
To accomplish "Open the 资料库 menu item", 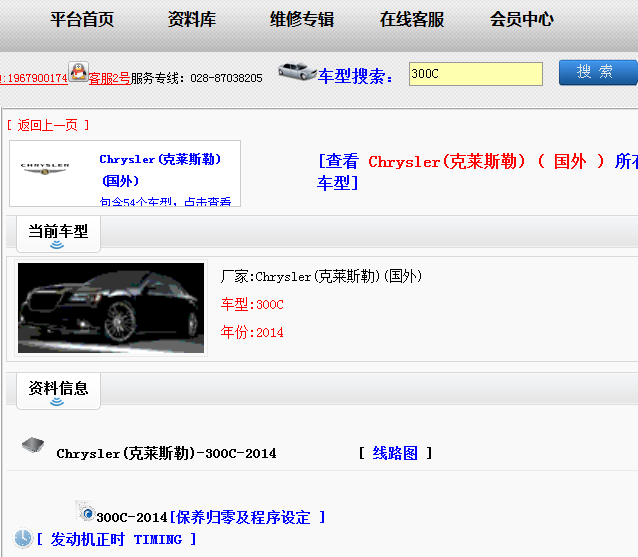I will click(x=192, y=20).
